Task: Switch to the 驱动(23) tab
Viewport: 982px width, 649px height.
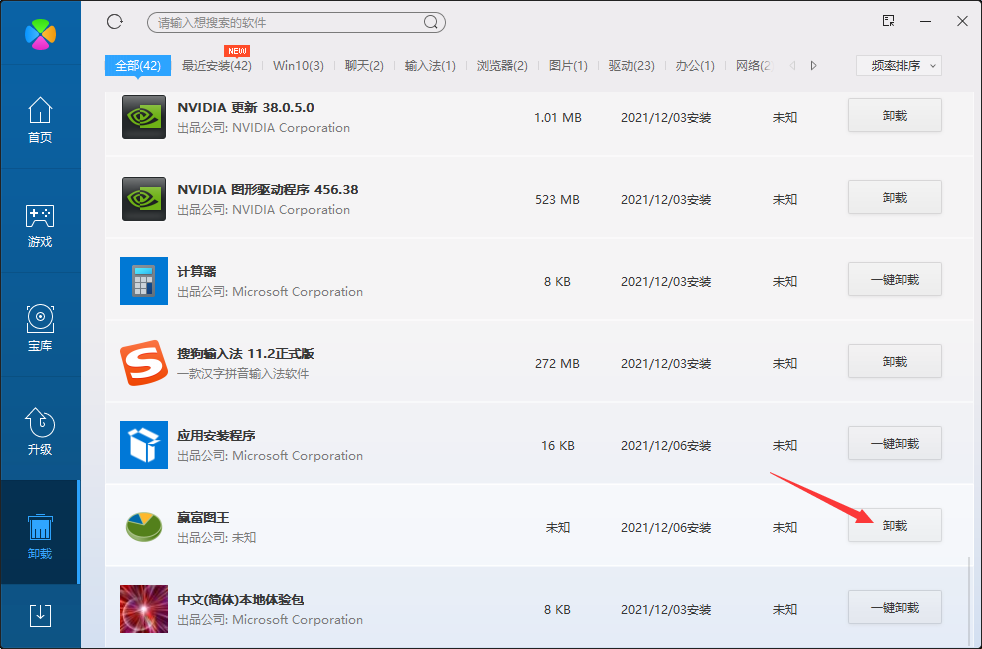Action: 631,66
